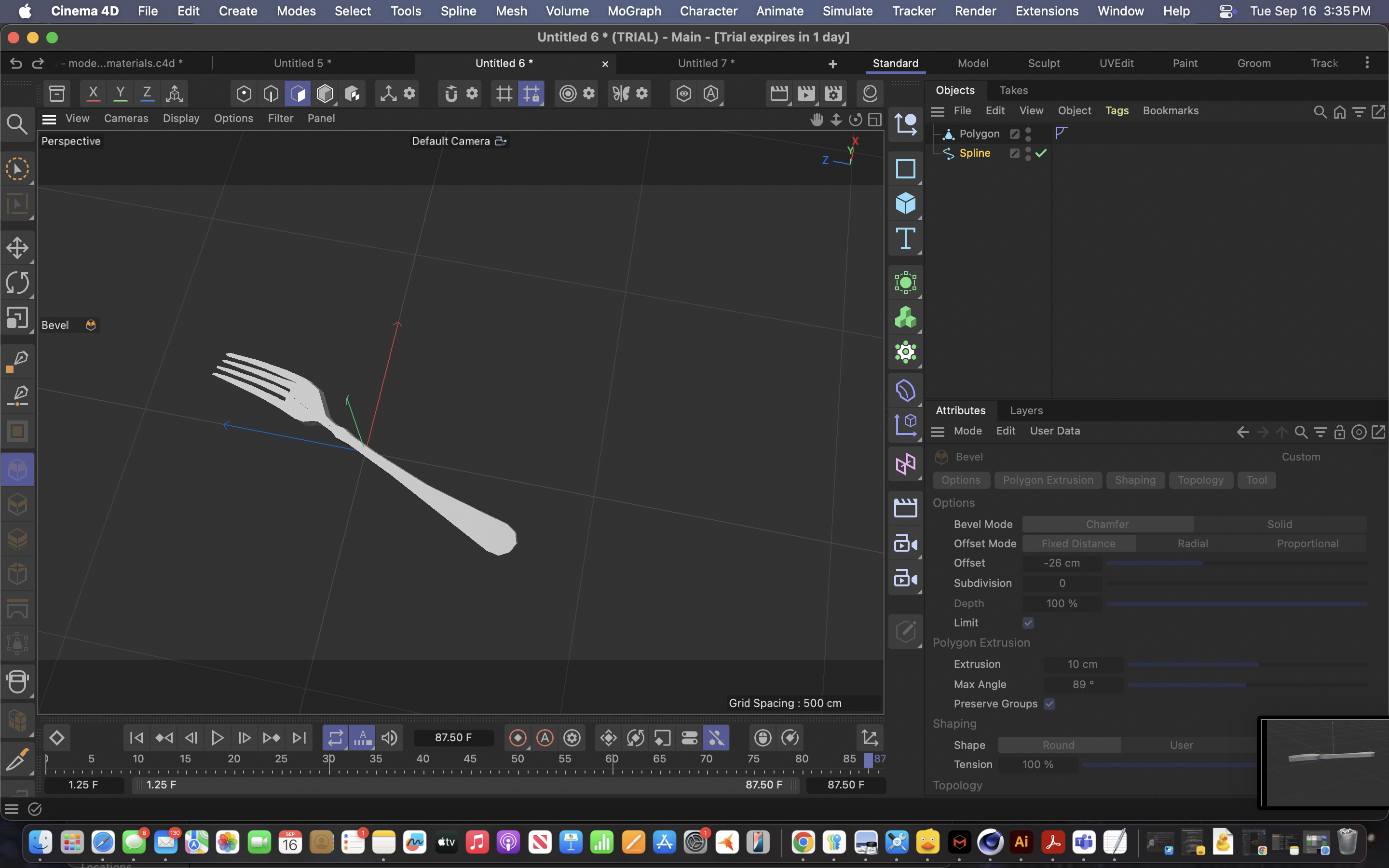
Task: Add a Cube primitive object
Action: point(905,203)
